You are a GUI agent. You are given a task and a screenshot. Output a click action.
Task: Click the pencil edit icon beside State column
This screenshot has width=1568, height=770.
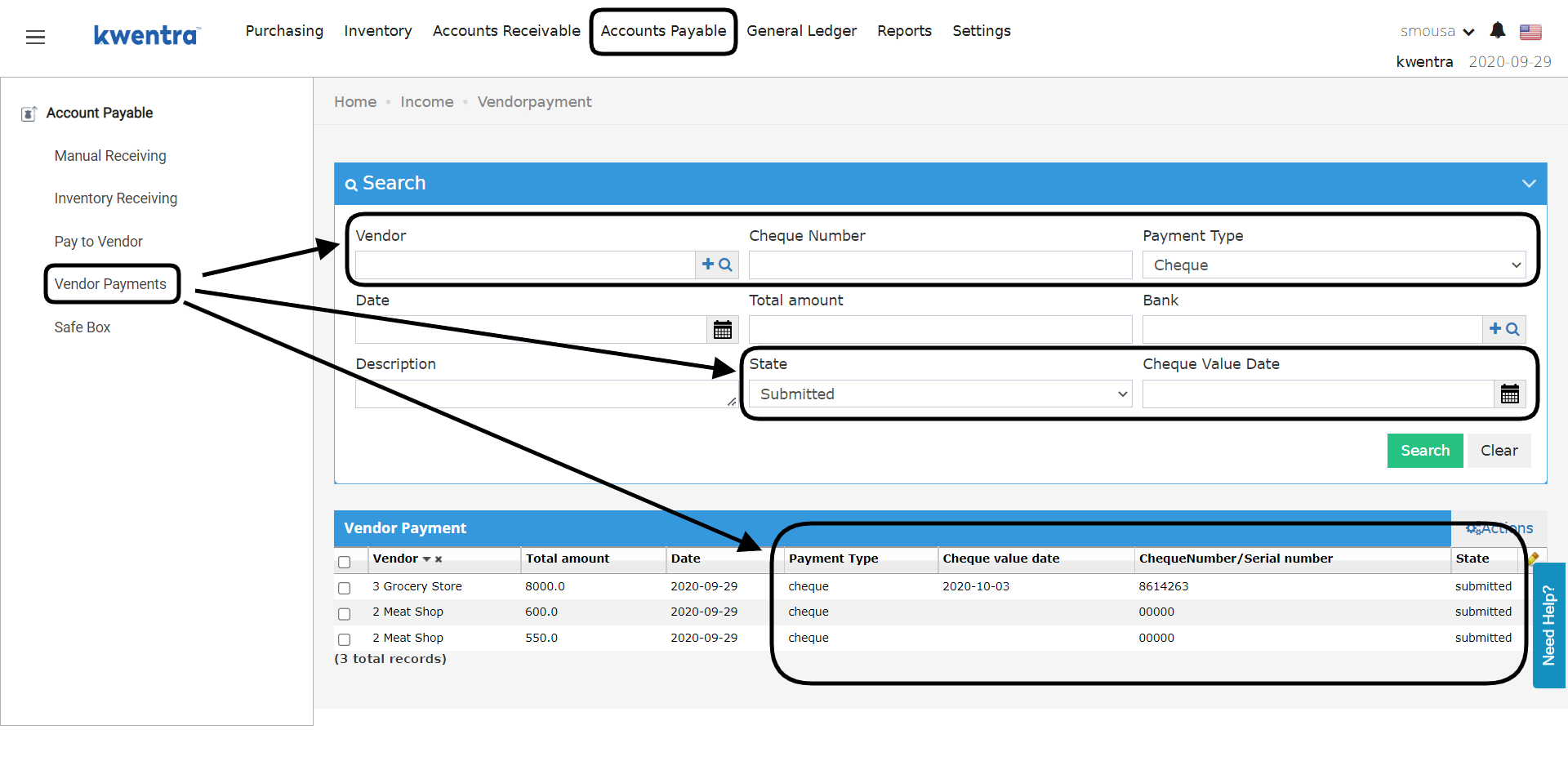pos(1533,559)
